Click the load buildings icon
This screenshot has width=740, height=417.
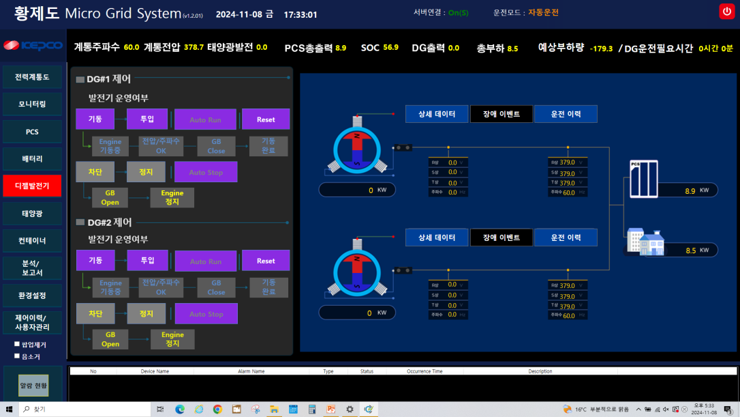click(645, 241)
